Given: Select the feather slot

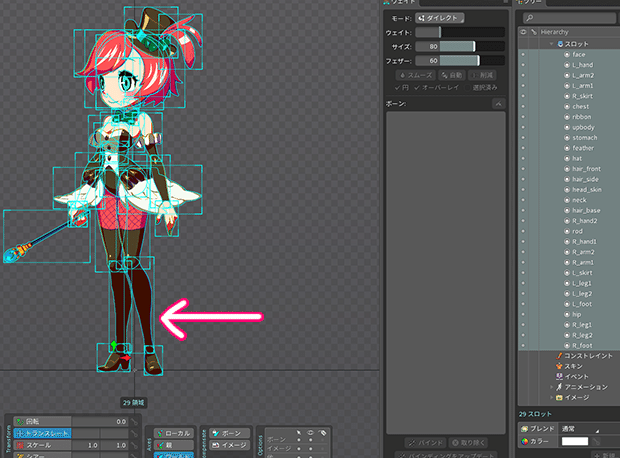Looking at the screenshot, I should tap(583, 148).
